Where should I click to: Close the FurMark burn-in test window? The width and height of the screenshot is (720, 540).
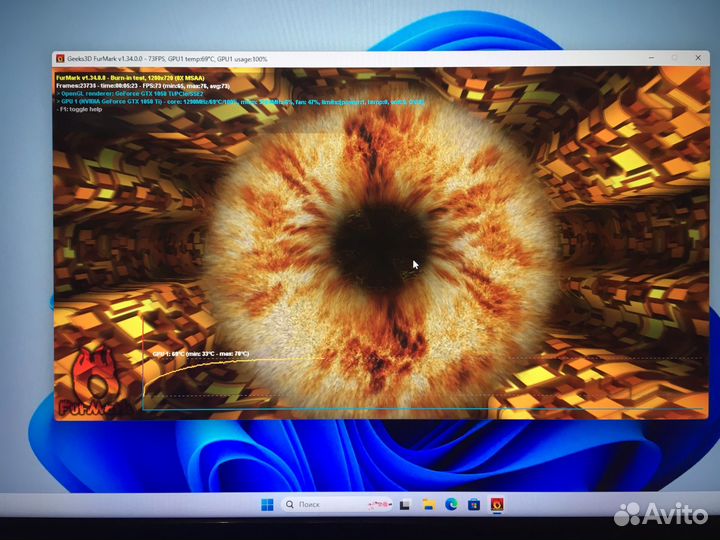pos(699,59)
